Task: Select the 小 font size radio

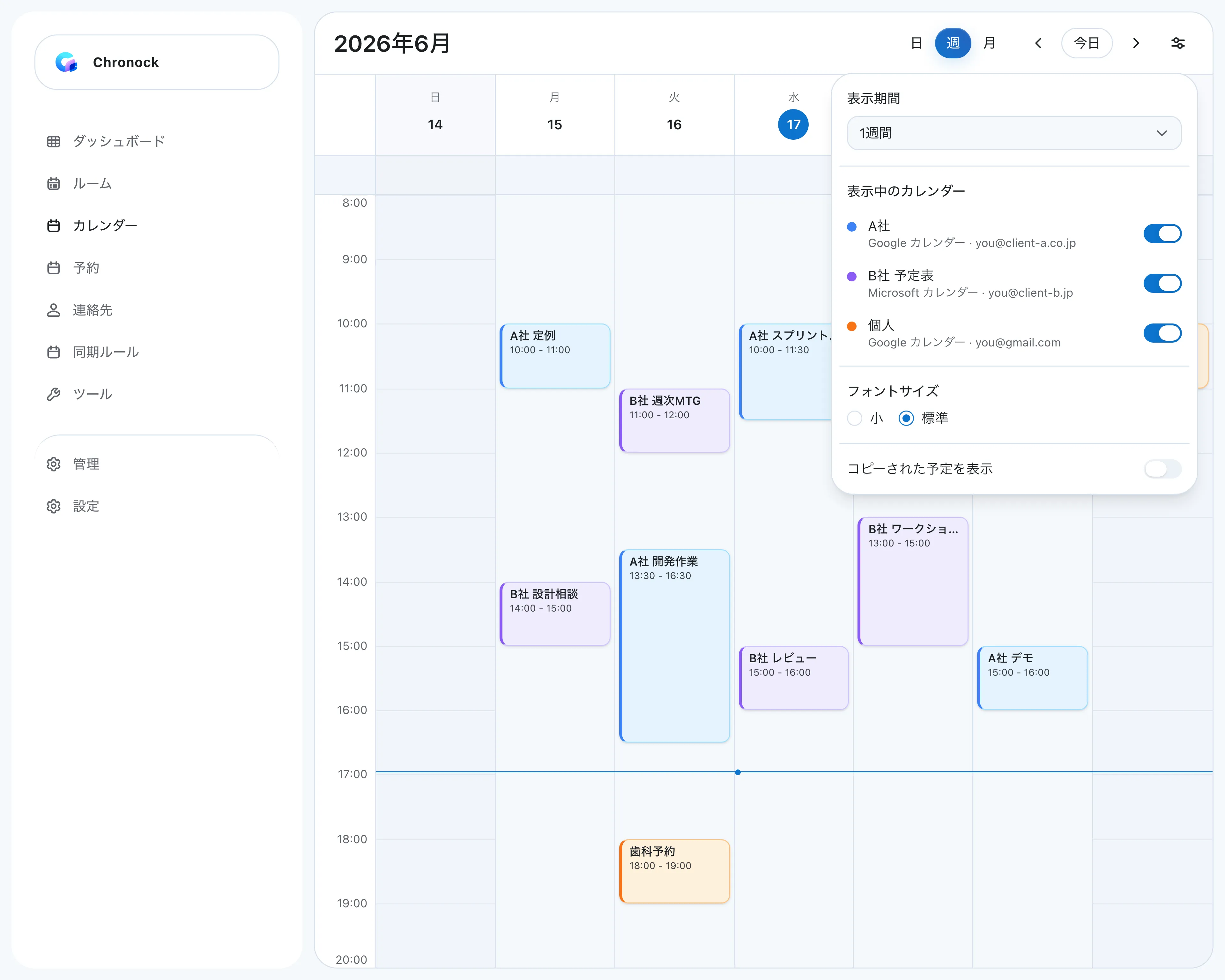Action: pos(855,419)
